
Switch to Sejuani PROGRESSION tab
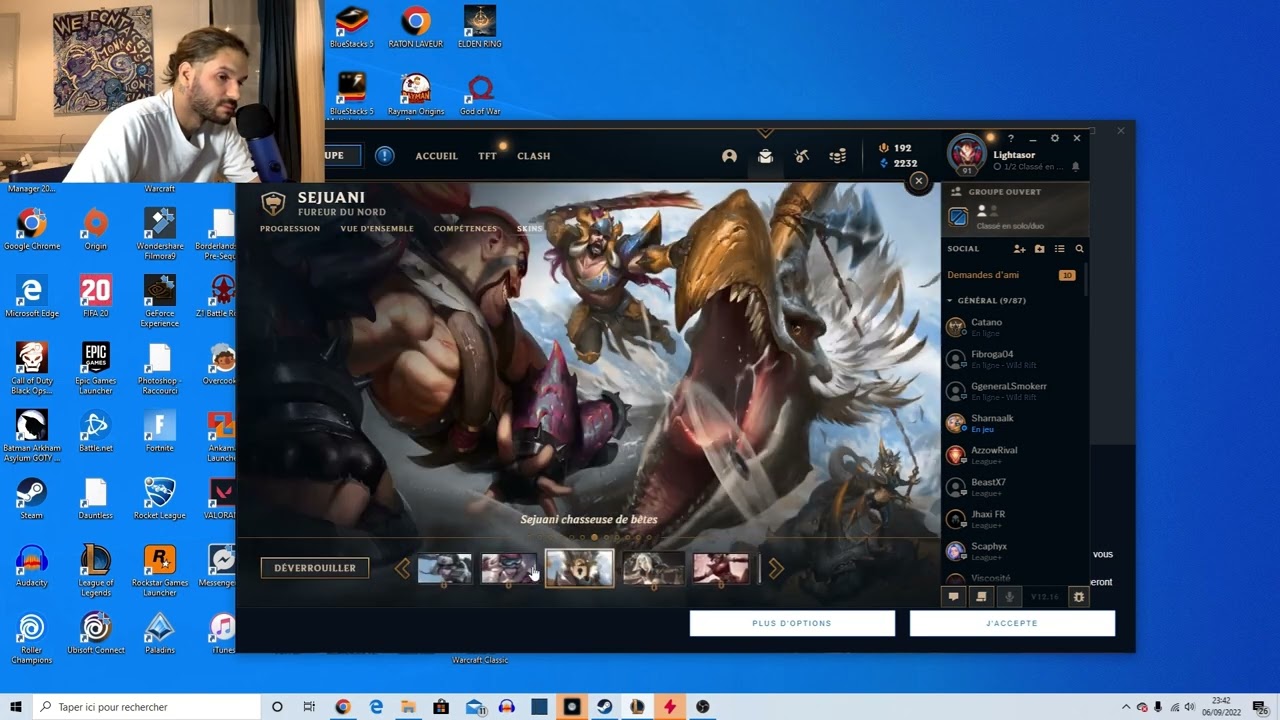tap(290, 229)
